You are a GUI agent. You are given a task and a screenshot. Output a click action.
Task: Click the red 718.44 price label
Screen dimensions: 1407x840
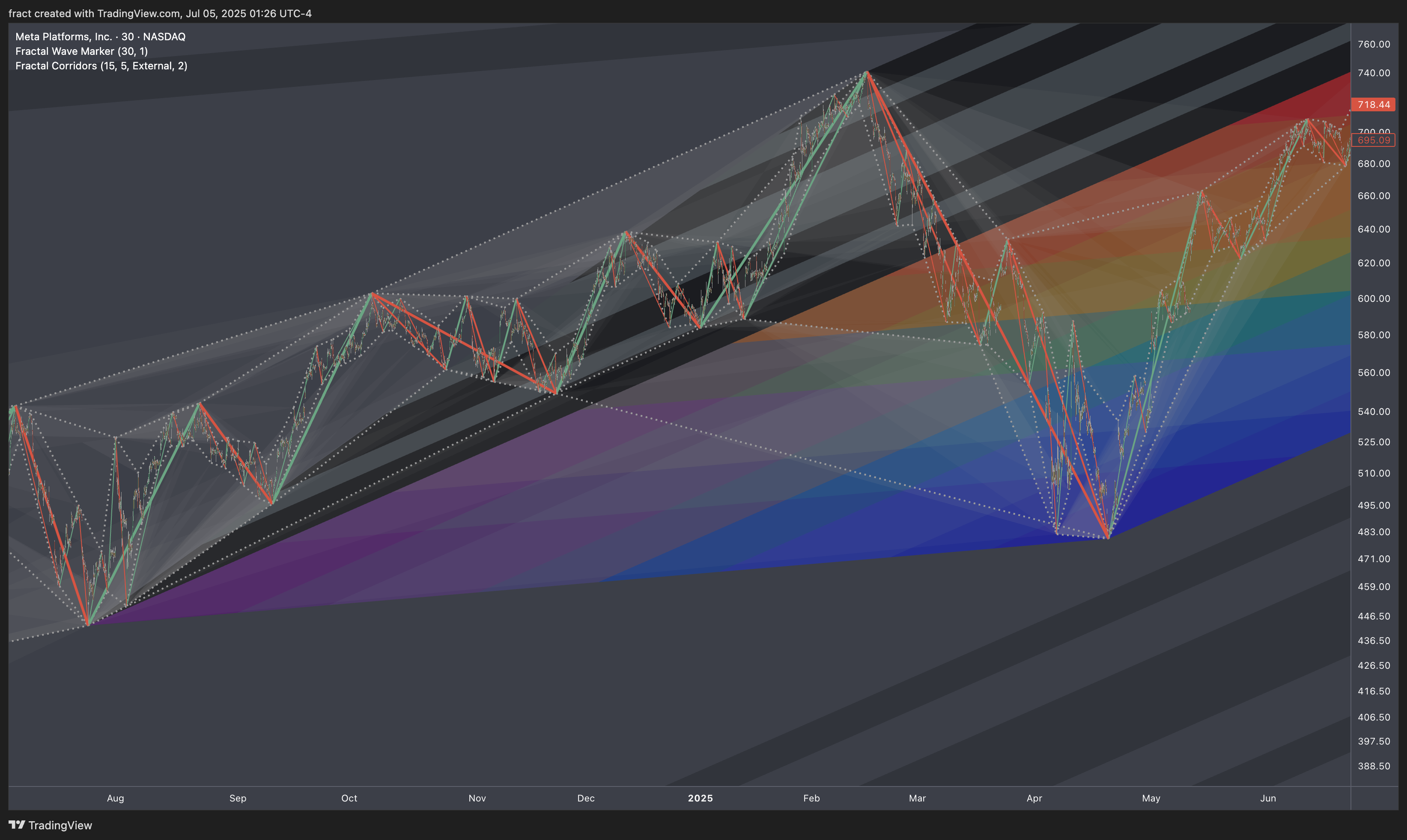point(1373,105)
